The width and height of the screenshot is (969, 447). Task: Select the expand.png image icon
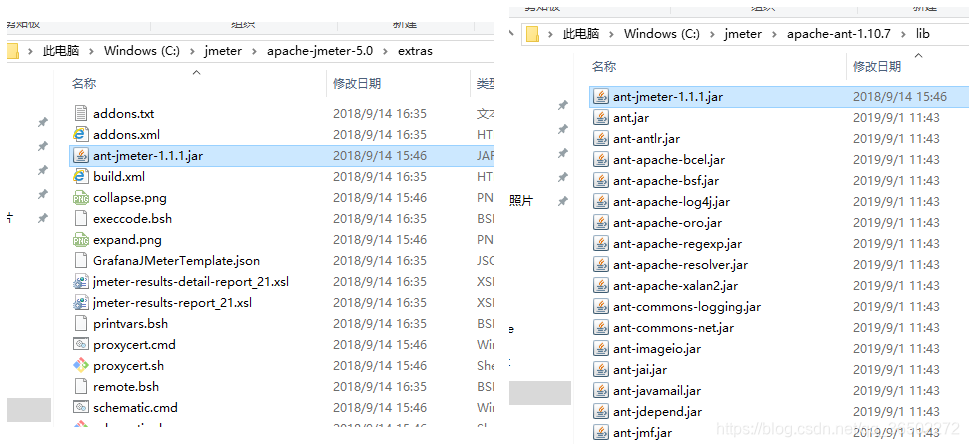point(80,240)
